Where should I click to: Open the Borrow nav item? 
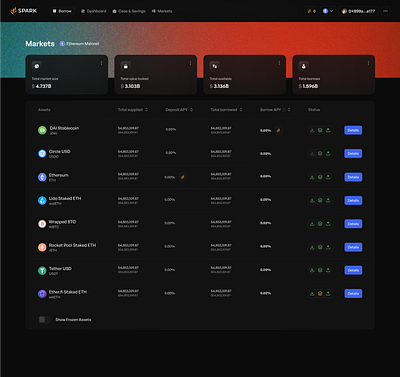(x=62, y=11)
